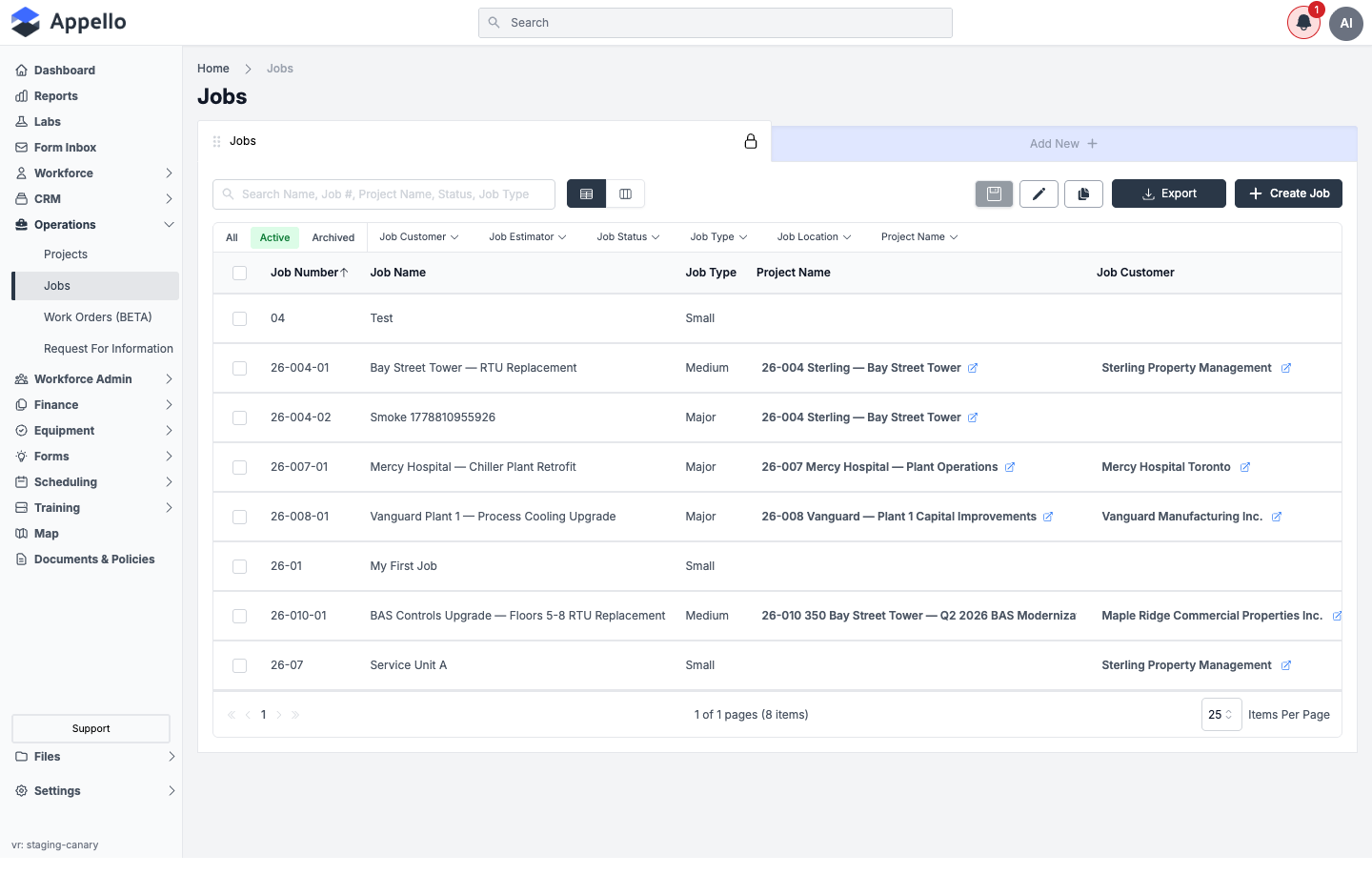Select the Archived filter tab
This screenshot has height=875, width=1372.
[333, 237]
